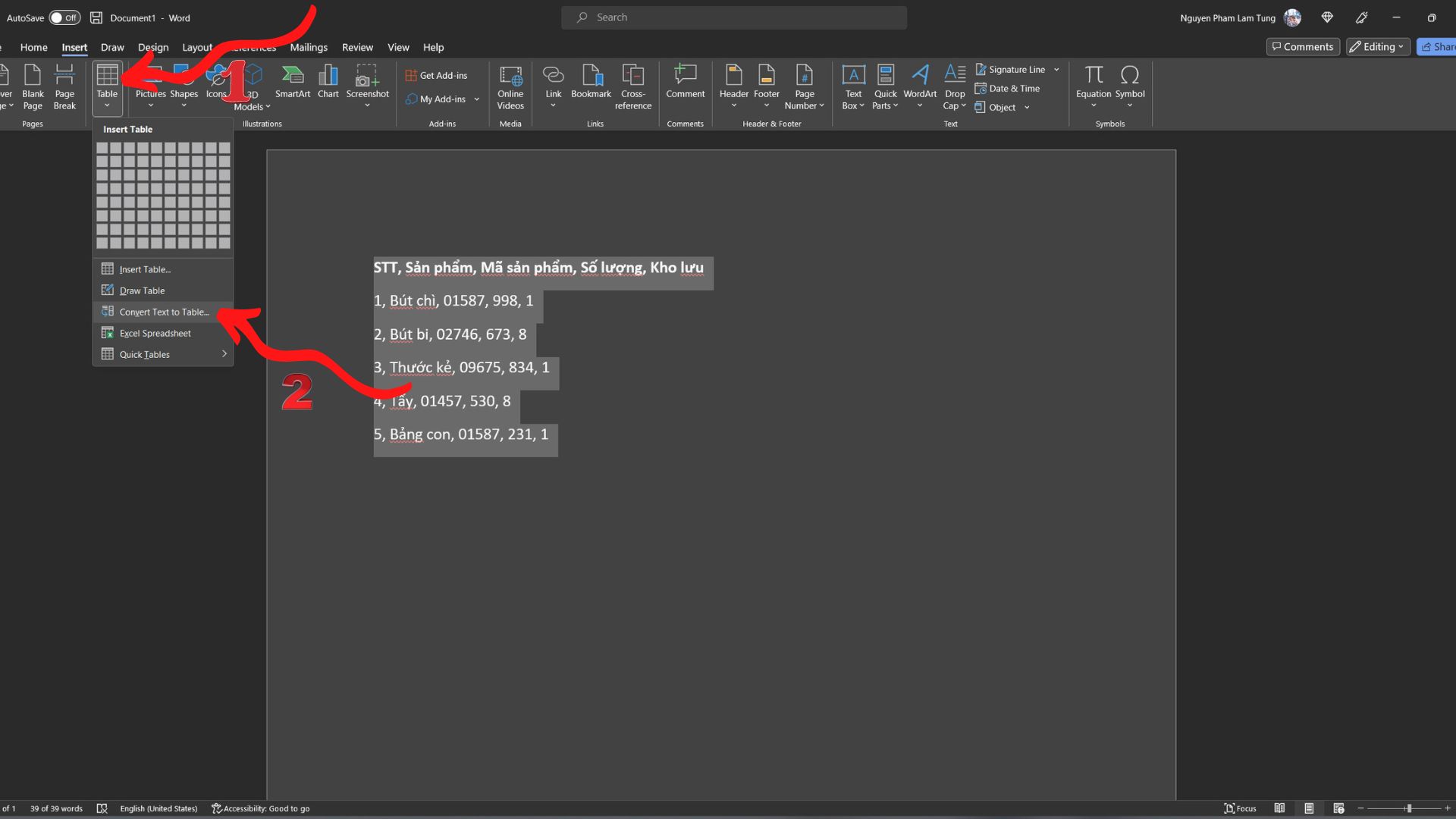Choose Insert Table... menu item
This screenshot has height=819, width=1456.
163,269
